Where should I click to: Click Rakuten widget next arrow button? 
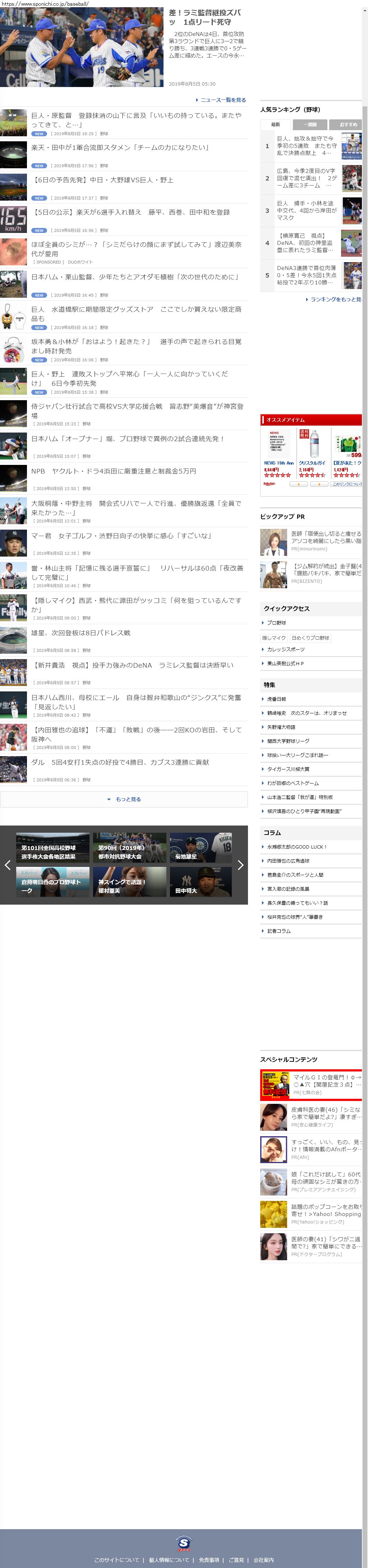pos(319,485)
